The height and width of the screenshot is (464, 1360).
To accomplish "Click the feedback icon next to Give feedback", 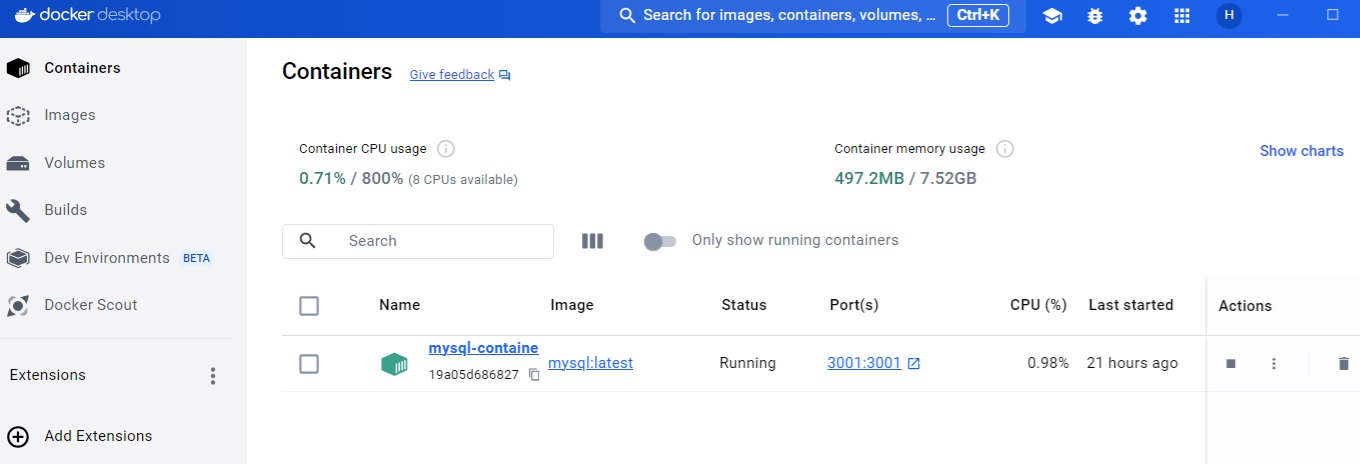I will [x=505, y=75].
